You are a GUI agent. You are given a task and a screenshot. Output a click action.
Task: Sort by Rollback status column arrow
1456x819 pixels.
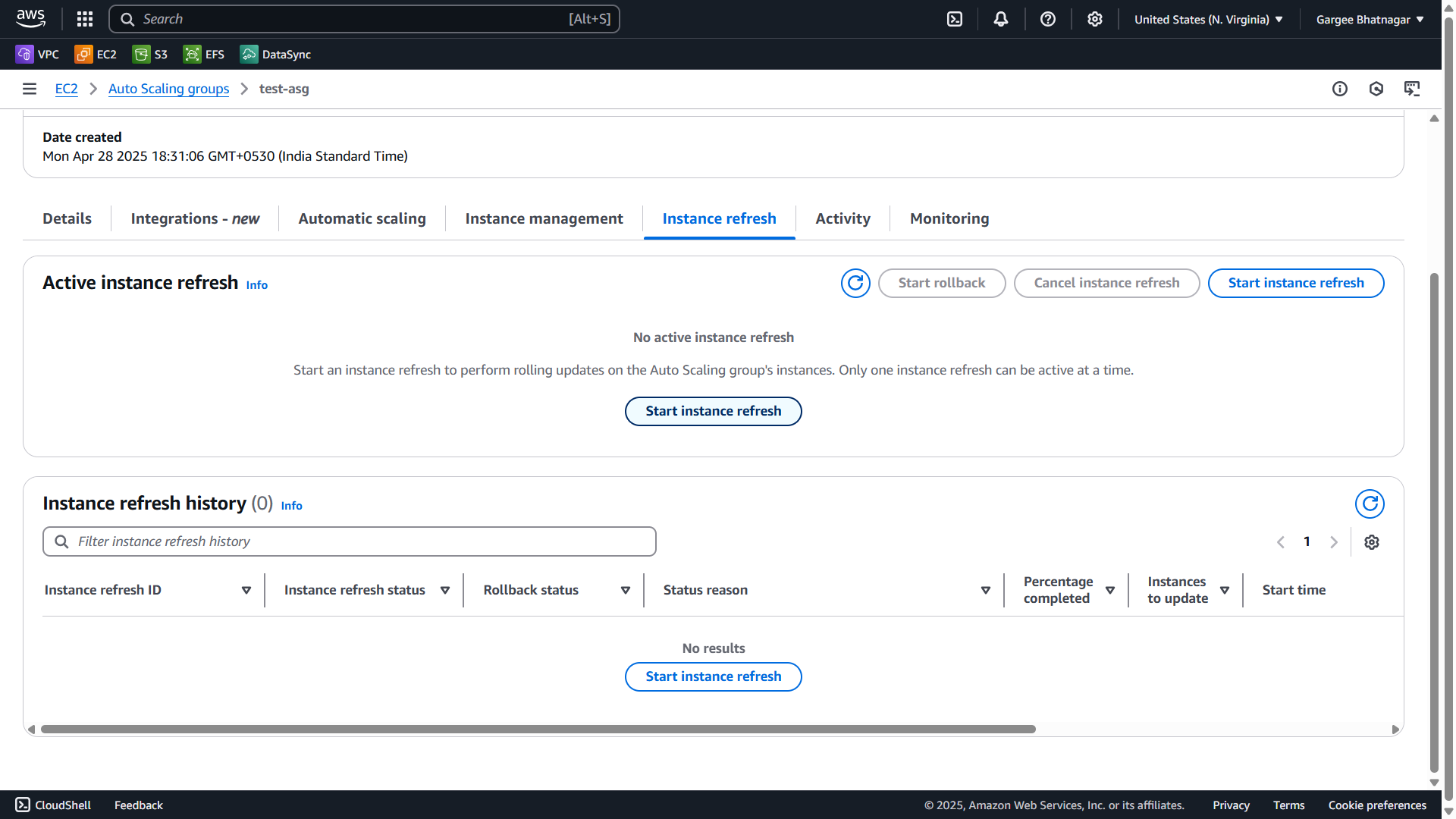626,590
